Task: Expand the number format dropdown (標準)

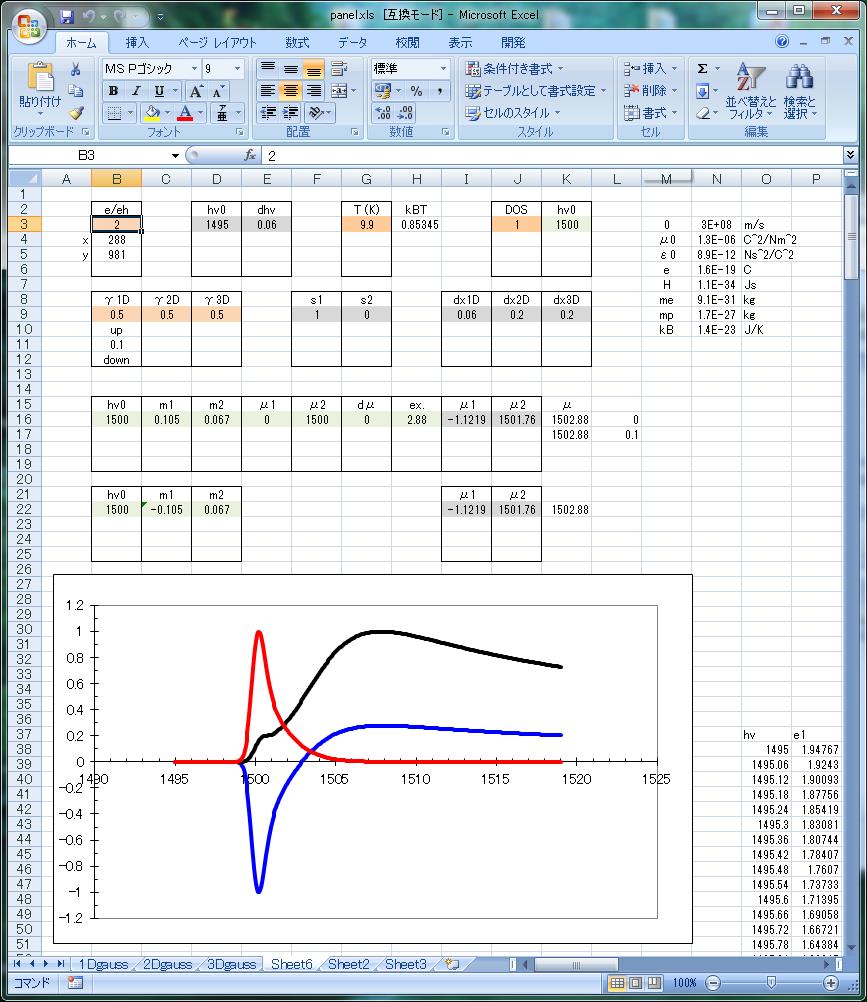Action: point(443,68)
